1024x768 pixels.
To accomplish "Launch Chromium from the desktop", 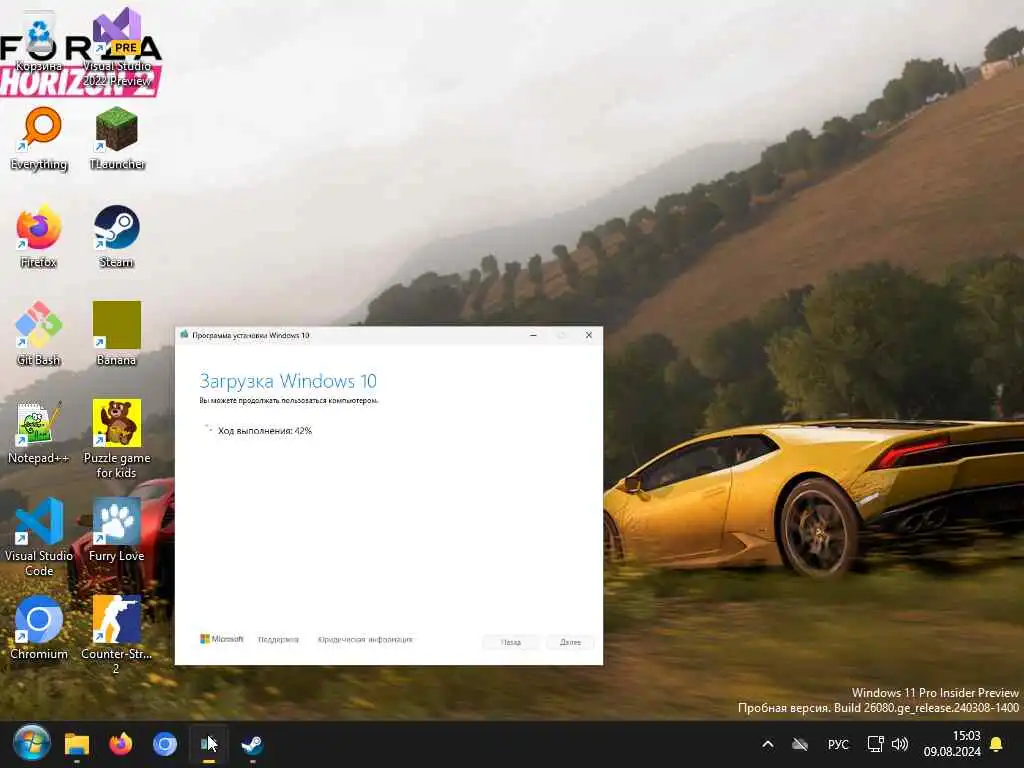I will [39, 628].
